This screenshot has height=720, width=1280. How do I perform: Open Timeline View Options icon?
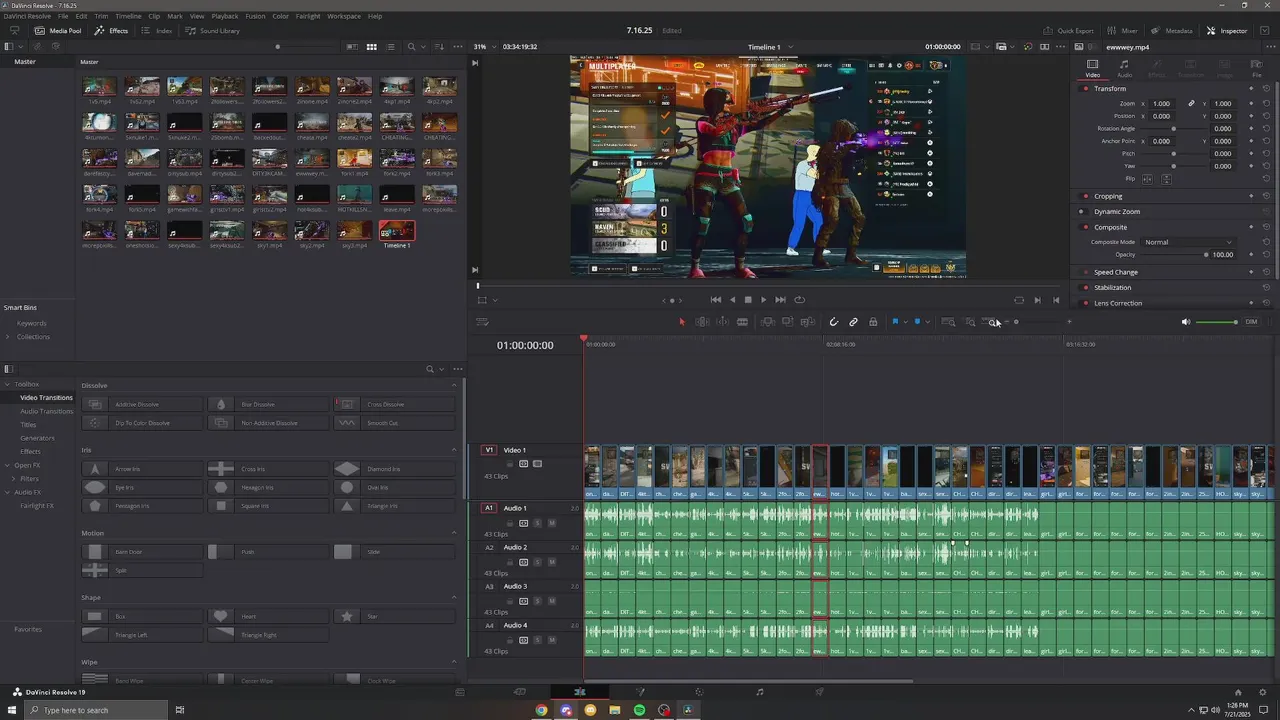pyautogui.click(x=482, y=322)
